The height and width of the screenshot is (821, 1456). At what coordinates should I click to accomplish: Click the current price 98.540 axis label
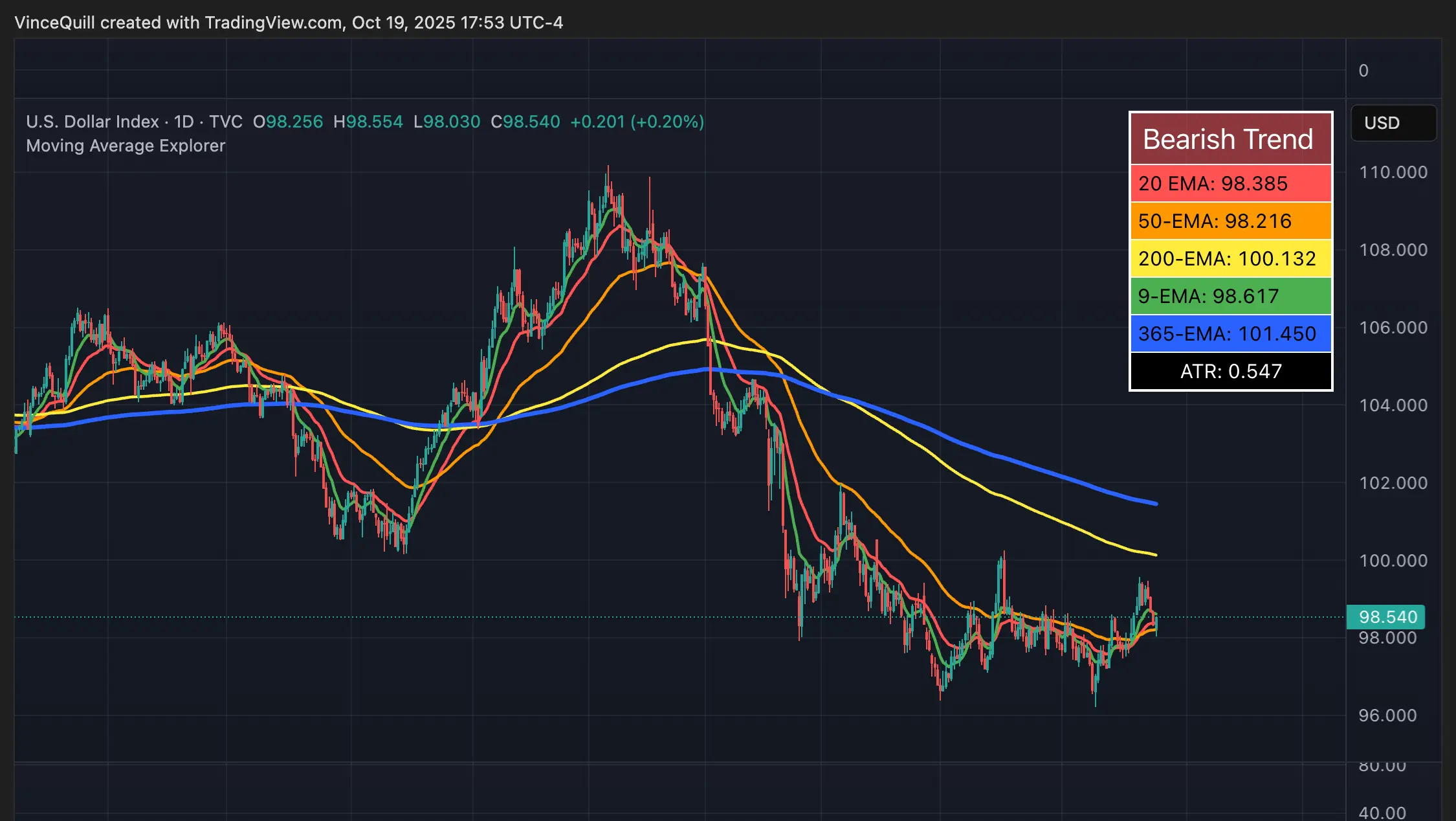(x=1387, y=617)
